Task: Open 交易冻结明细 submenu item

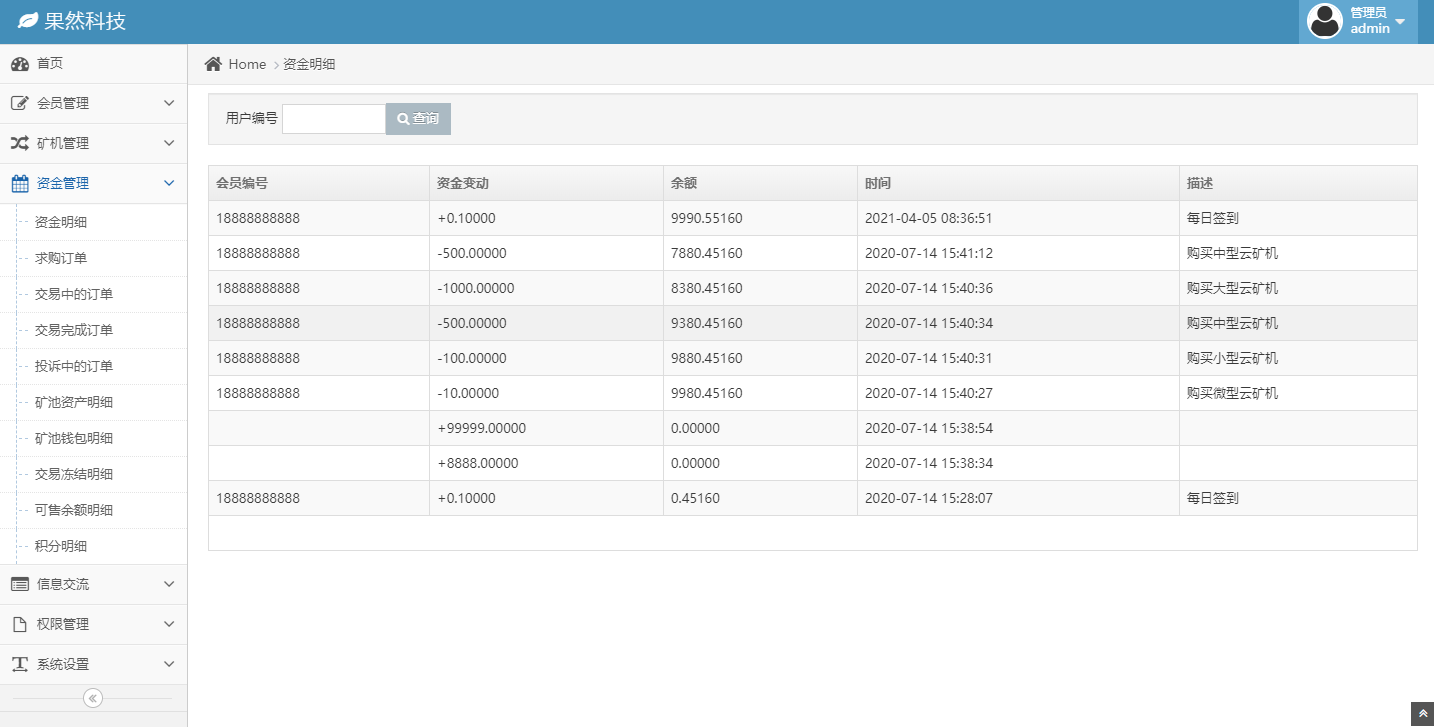Action: (93, 474)
